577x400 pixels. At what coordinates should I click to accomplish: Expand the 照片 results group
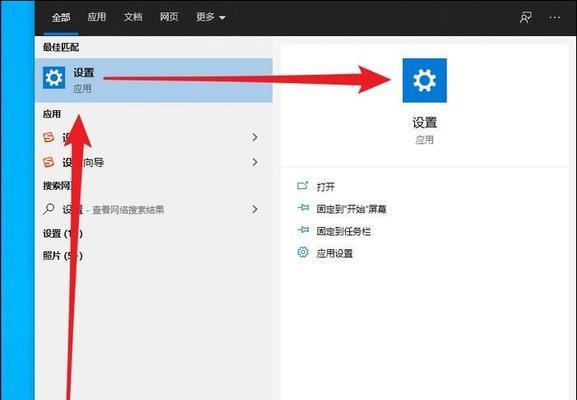(x=63, y=256)
